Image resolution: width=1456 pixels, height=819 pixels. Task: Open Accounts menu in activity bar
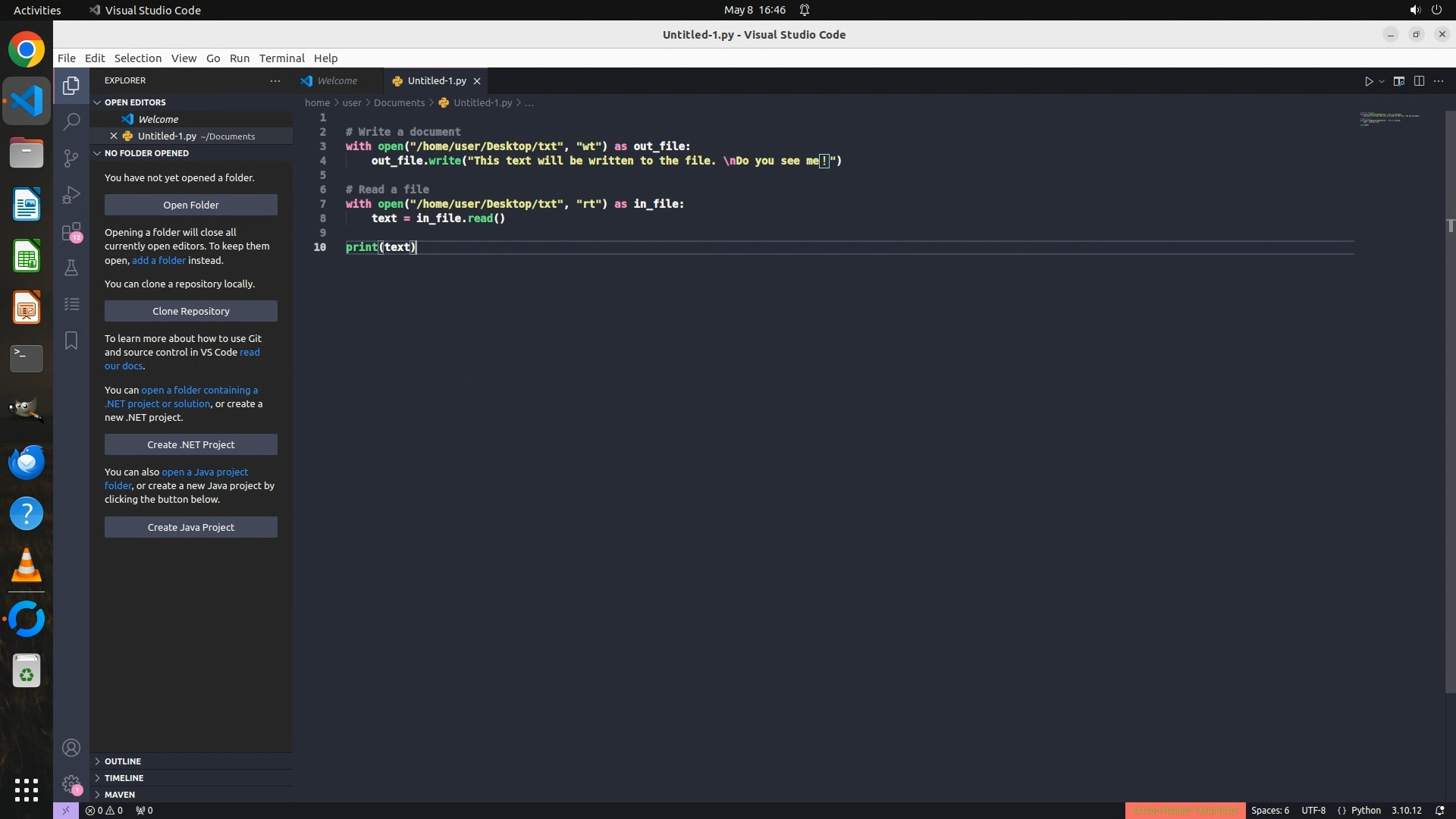(71, 748)
